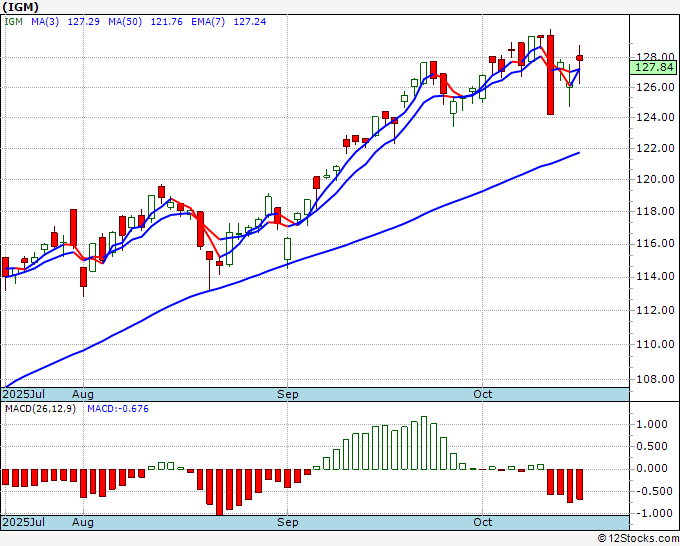Click the current price tag 127.84
Viewport: 680px width, 546px height.
pyautogui.click(x=653, y=67)
